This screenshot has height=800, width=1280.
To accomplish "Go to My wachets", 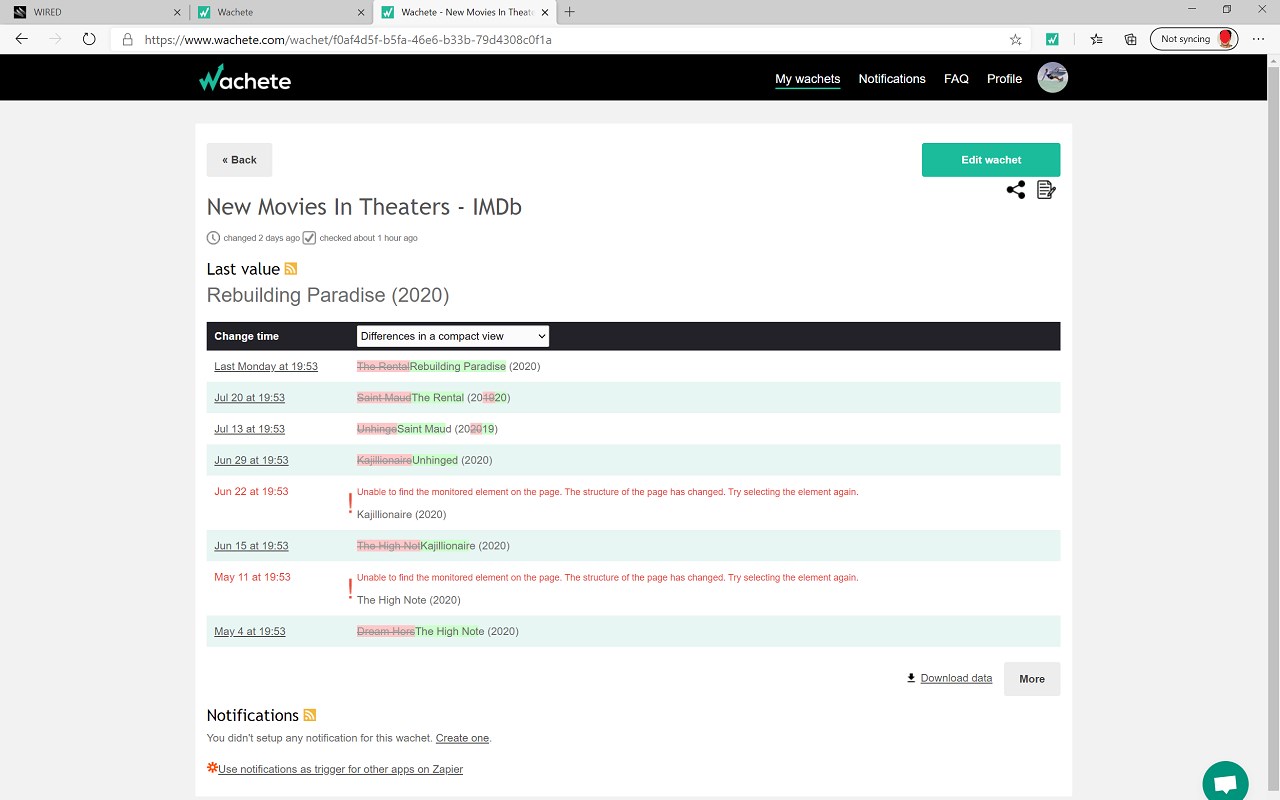I will [808, 79].
